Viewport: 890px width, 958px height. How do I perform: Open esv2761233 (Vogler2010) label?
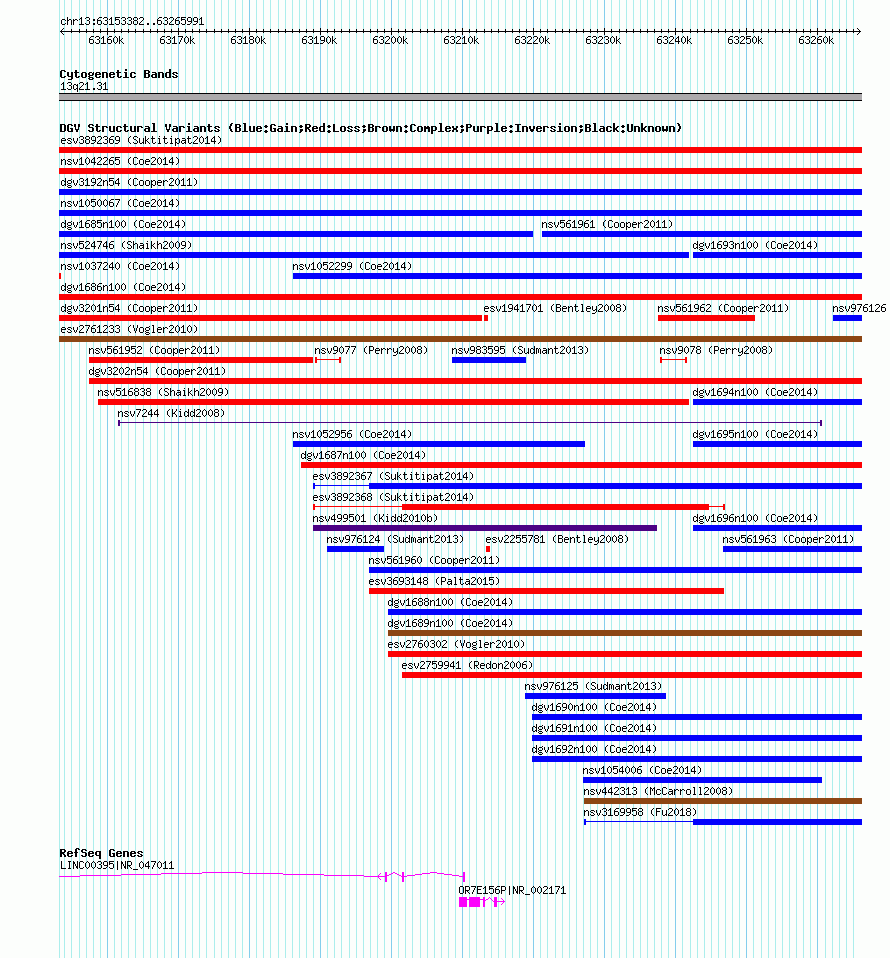tap(129, 329)
